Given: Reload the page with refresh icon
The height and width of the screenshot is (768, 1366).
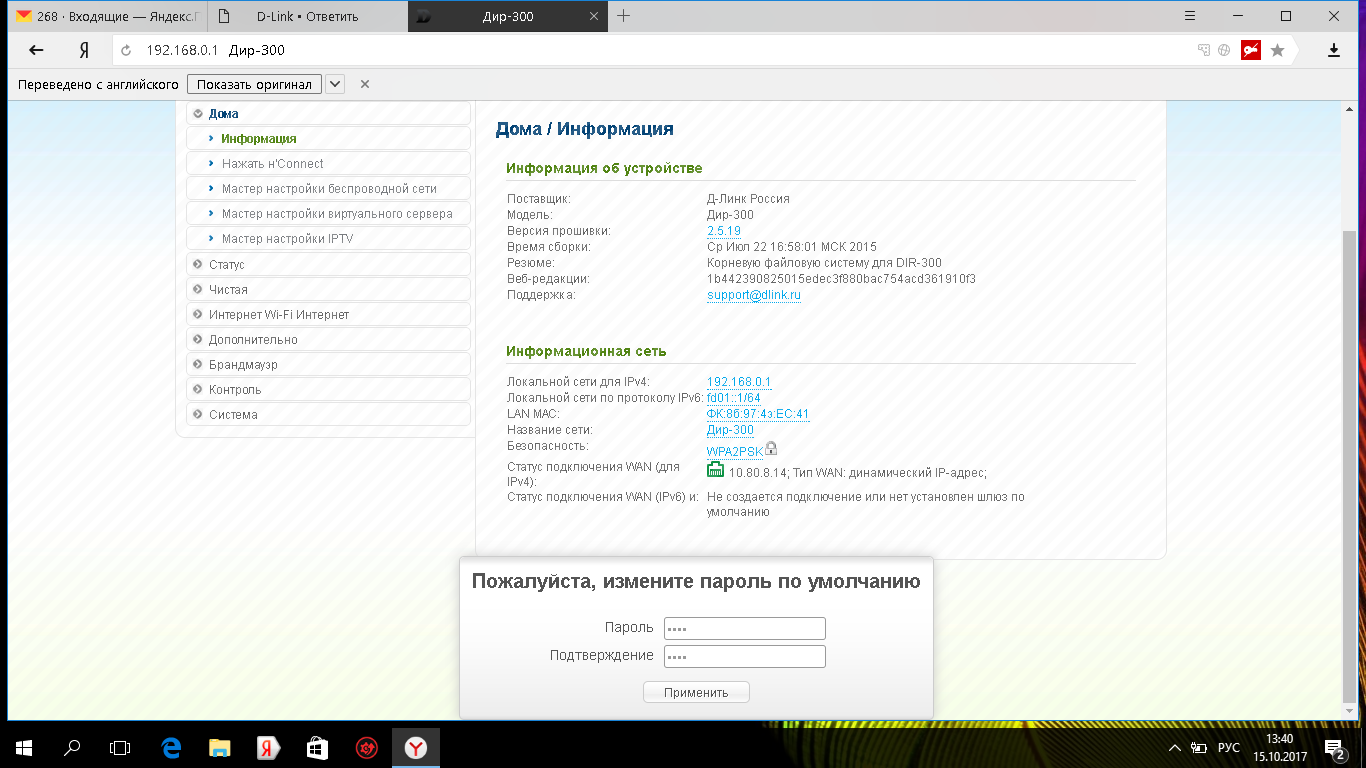Looking at the screenshot, I should point(126,50).
